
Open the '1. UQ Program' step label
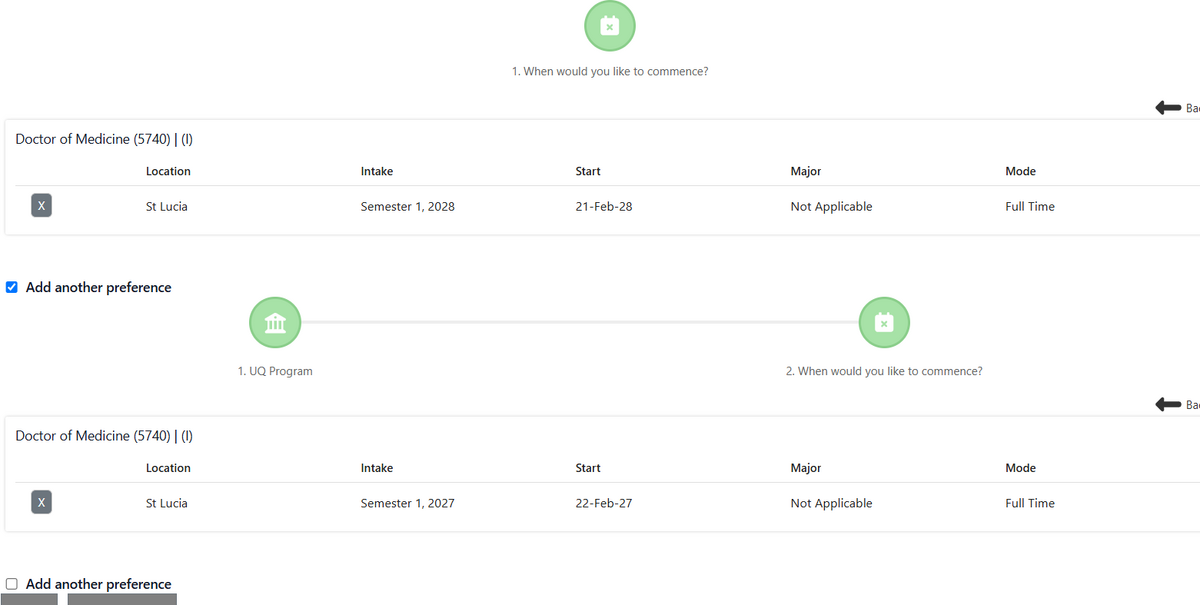pos(275,371)
